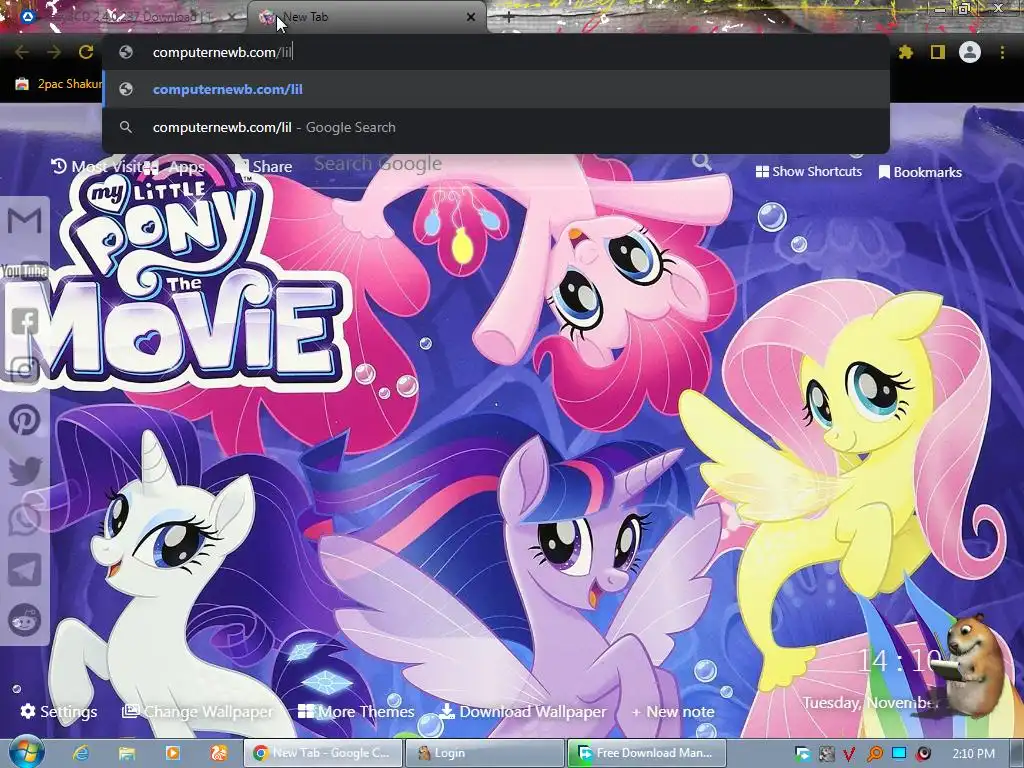Image resolution: width=1024 pixels, height=768 pixels.
Task: Open Most Visited list
Action: [x=96, y=167]
